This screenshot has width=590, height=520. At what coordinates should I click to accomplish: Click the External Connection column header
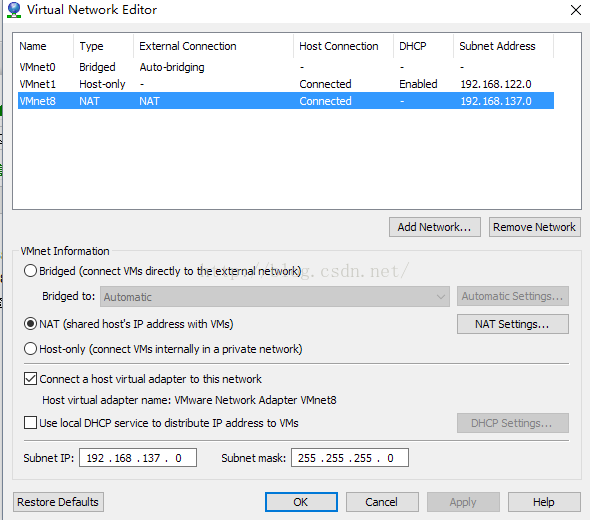pyautogui.click(x=213, y=46)
